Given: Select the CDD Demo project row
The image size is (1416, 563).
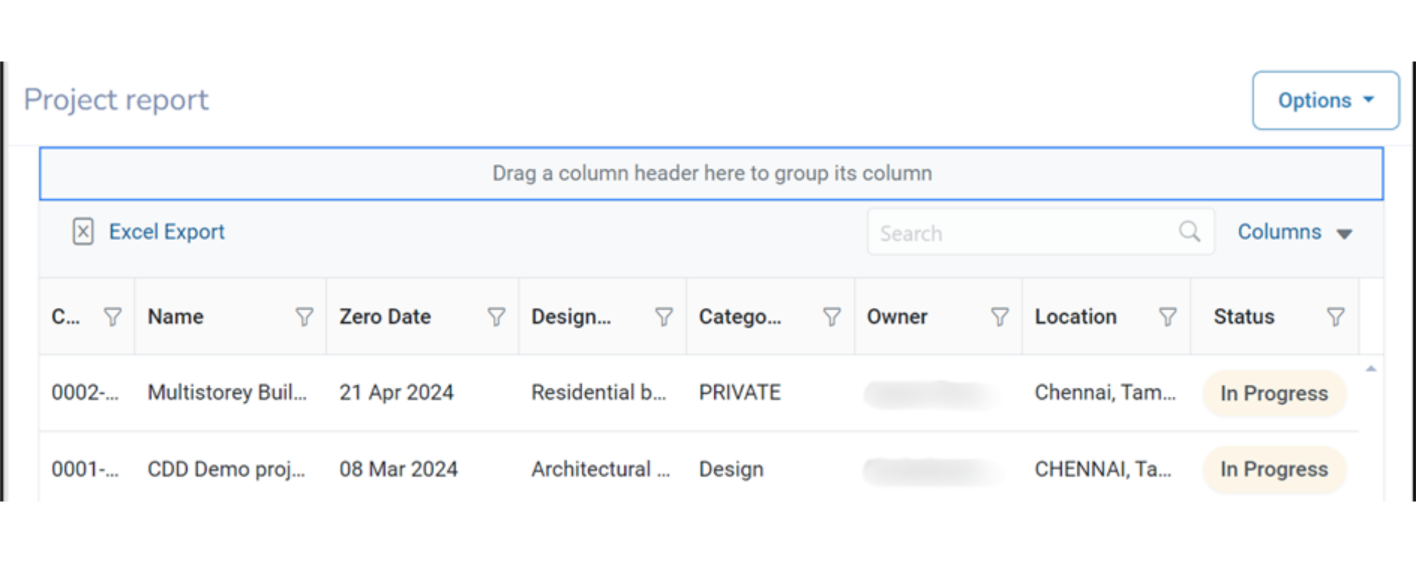Looking at the screenshot, I should 226,469.
